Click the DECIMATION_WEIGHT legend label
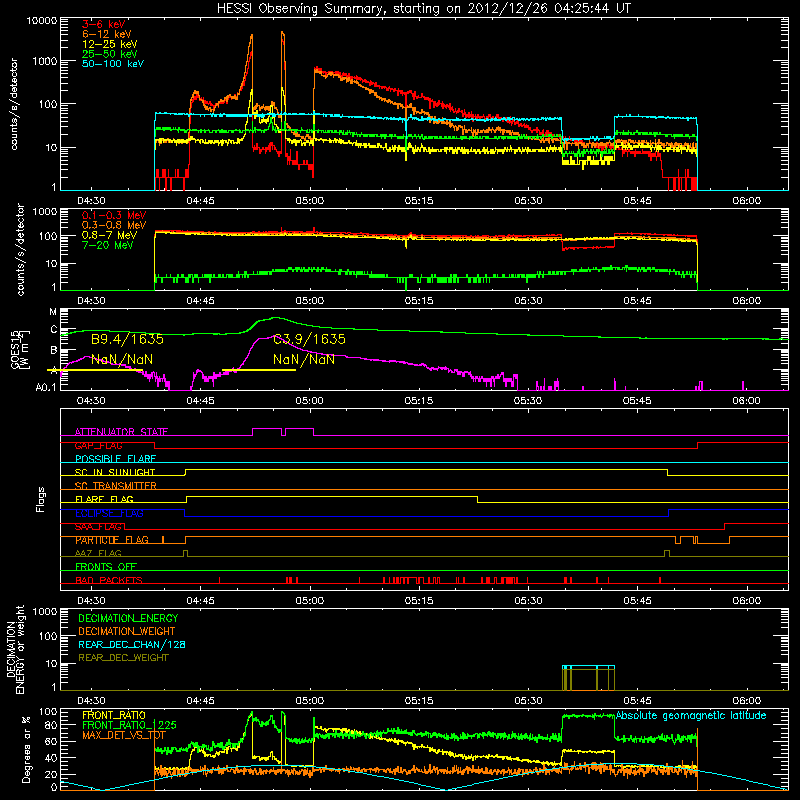This screenshot has height=800, width=800. [127, 631]
